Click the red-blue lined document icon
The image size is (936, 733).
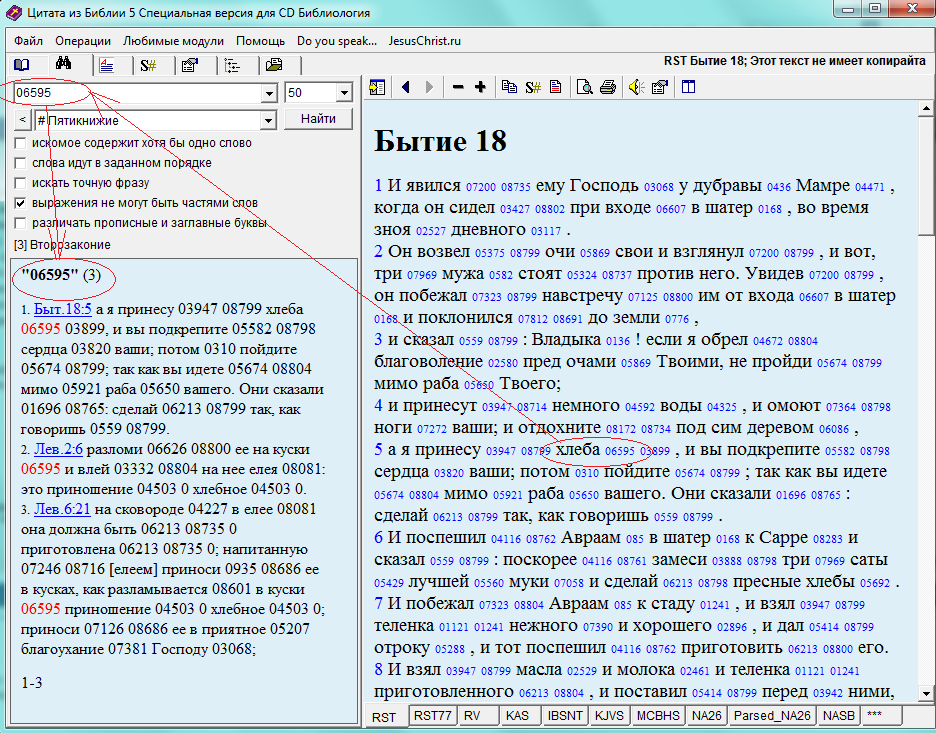click(555, 87)
